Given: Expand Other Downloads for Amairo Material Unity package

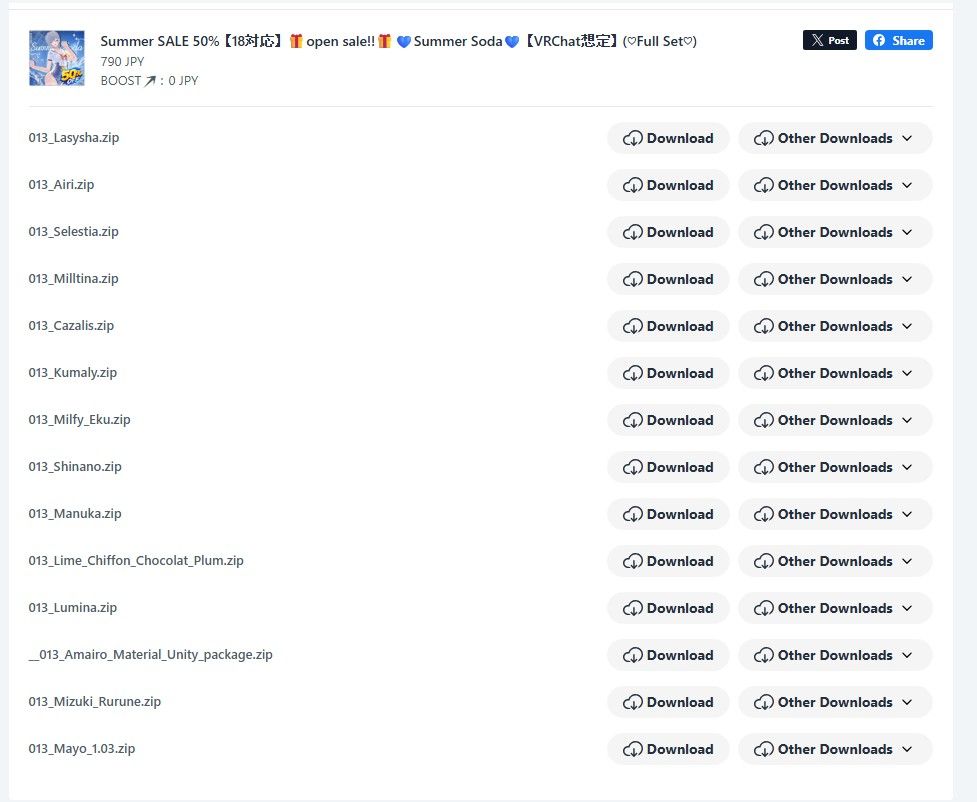Looking at the screenshot, I should pyautogui.click(x=835, y=655).
